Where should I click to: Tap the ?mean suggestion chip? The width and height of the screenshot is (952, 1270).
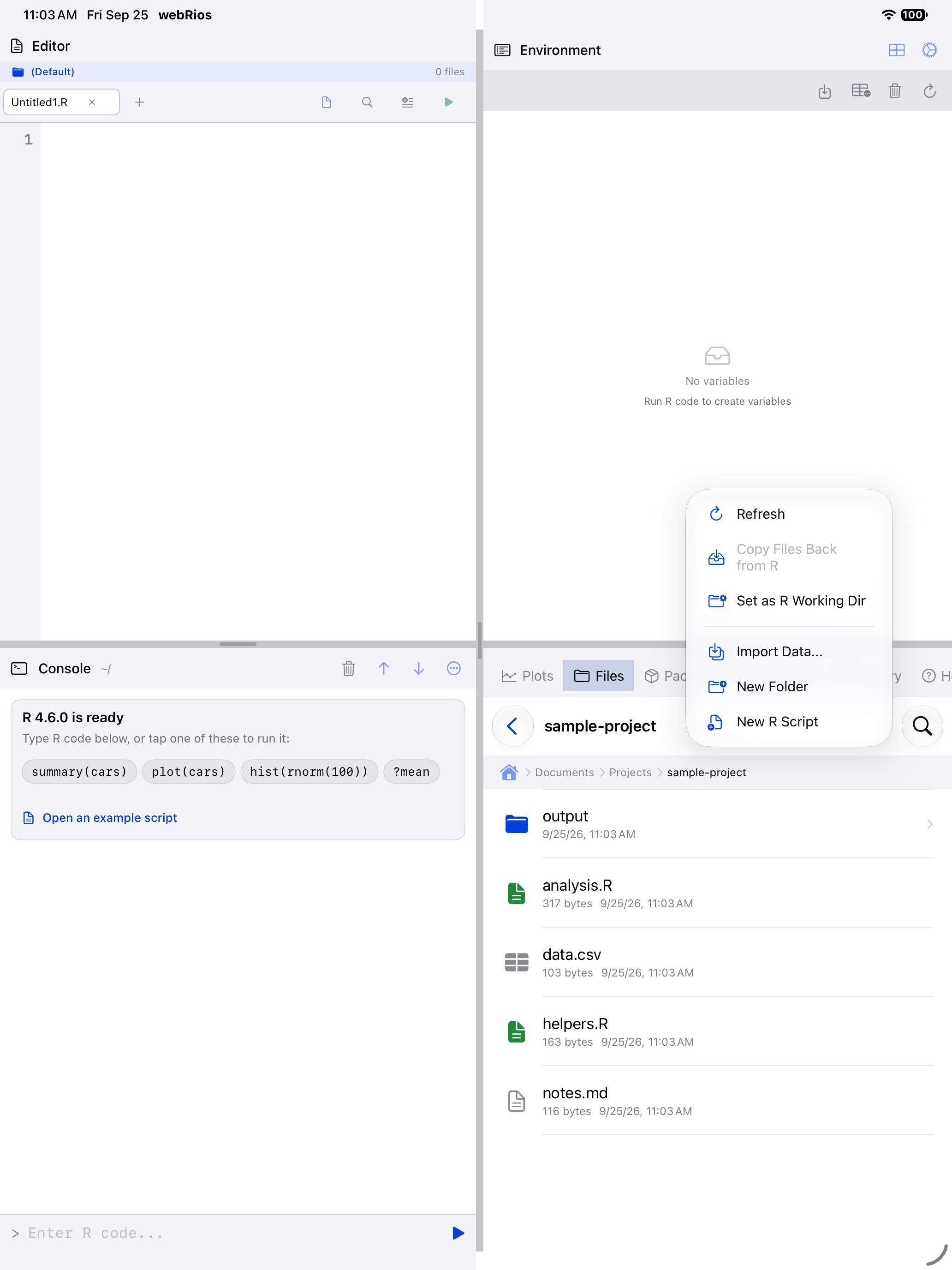pos(411,772)
